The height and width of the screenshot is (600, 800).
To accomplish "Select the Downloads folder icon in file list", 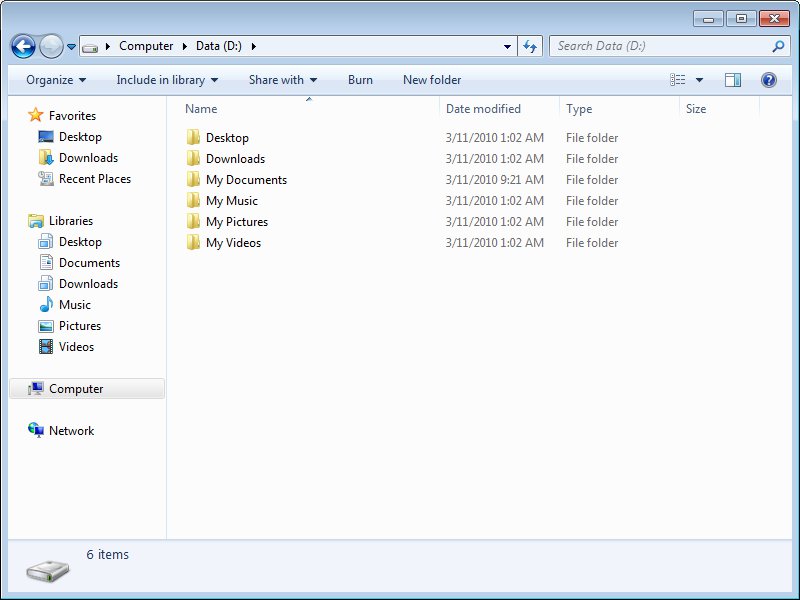I will point(193,158).
